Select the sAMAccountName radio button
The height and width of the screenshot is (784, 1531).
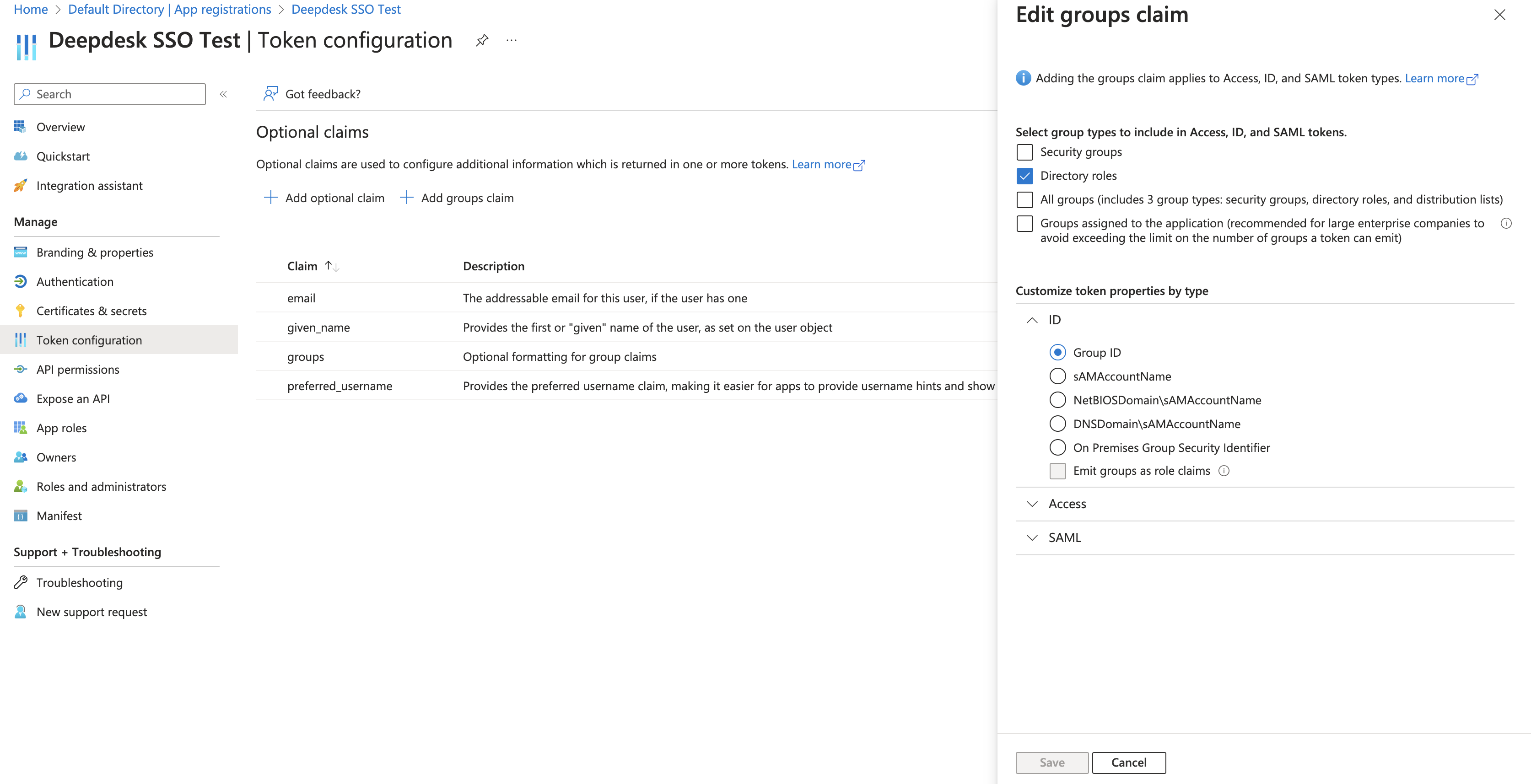click(1057, 376)
